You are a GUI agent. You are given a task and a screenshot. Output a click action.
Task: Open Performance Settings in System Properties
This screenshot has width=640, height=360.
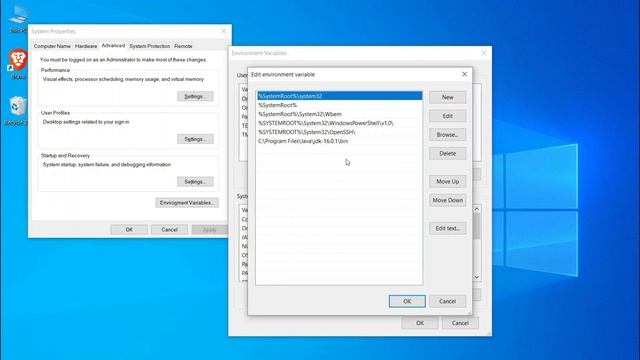click(195, 96)
